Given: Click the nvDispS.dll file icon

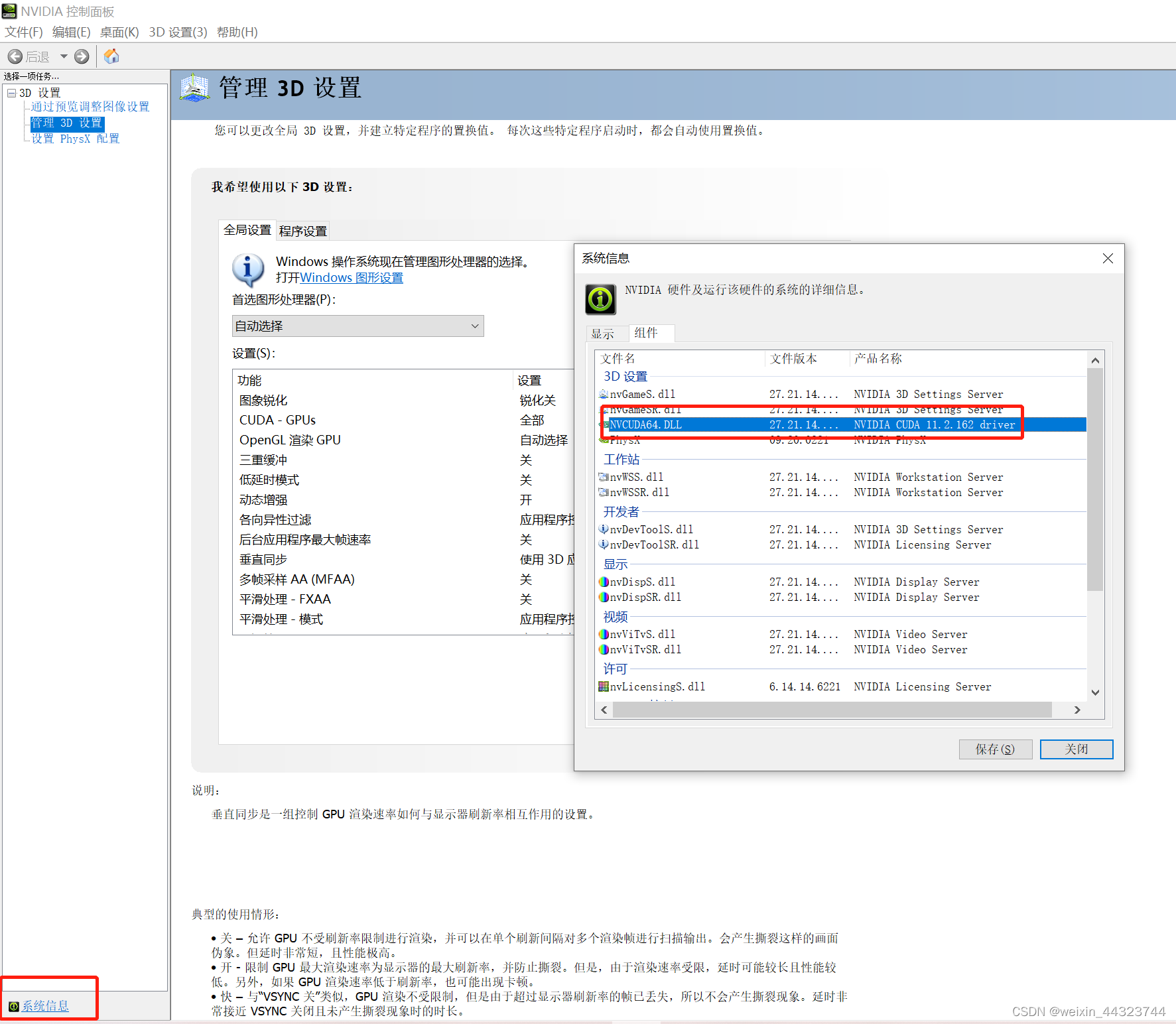Looking at the screenshot, I should (604, 582).
